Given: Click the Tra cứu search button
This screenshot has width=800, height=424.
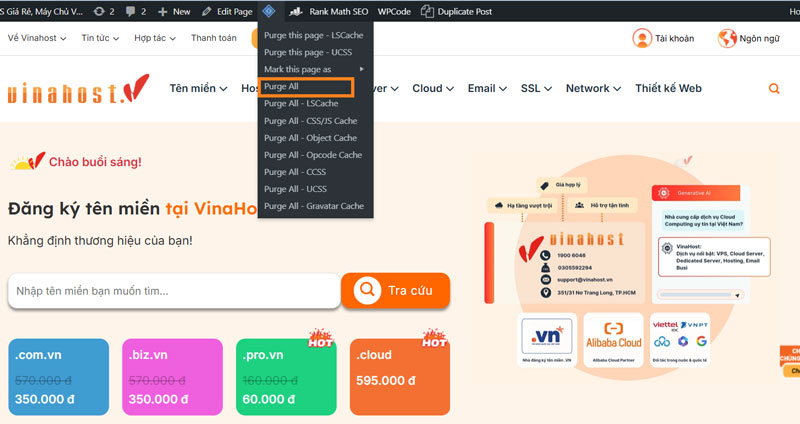Looking at the screenshot, I should coord(395,290).
